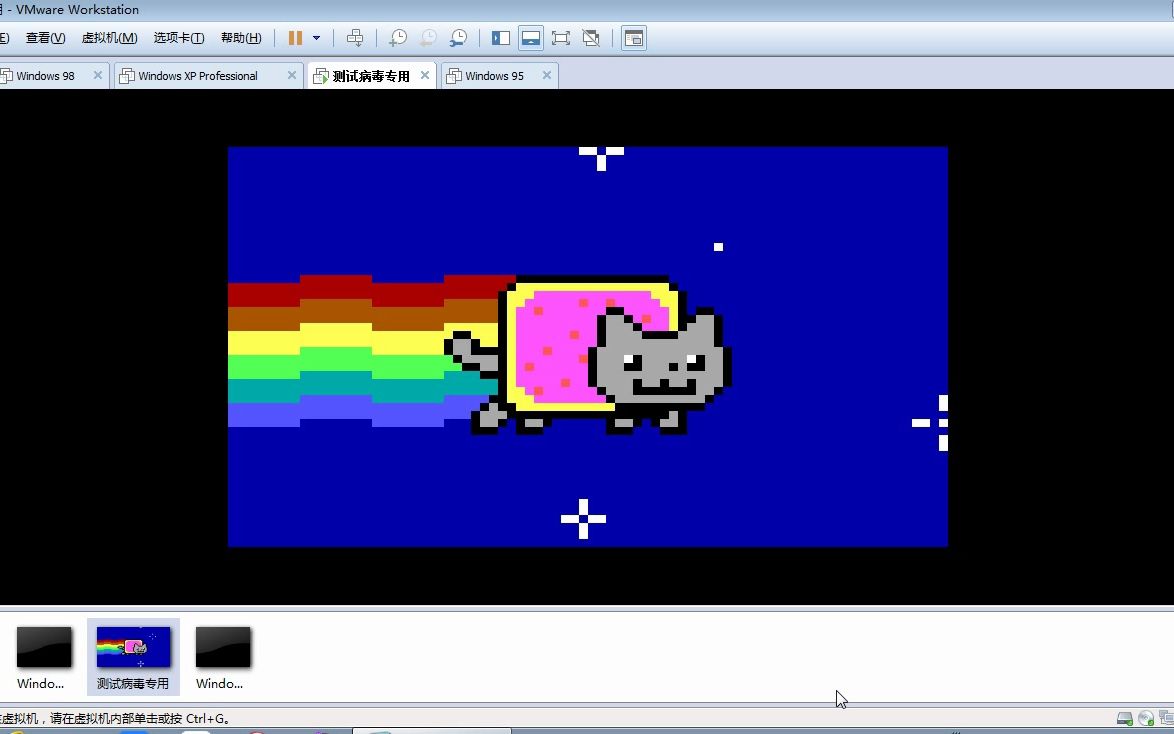Close the Windows XP Professional tab
Viewport: 1174px width, 734px height.
(x=292, y=75)
